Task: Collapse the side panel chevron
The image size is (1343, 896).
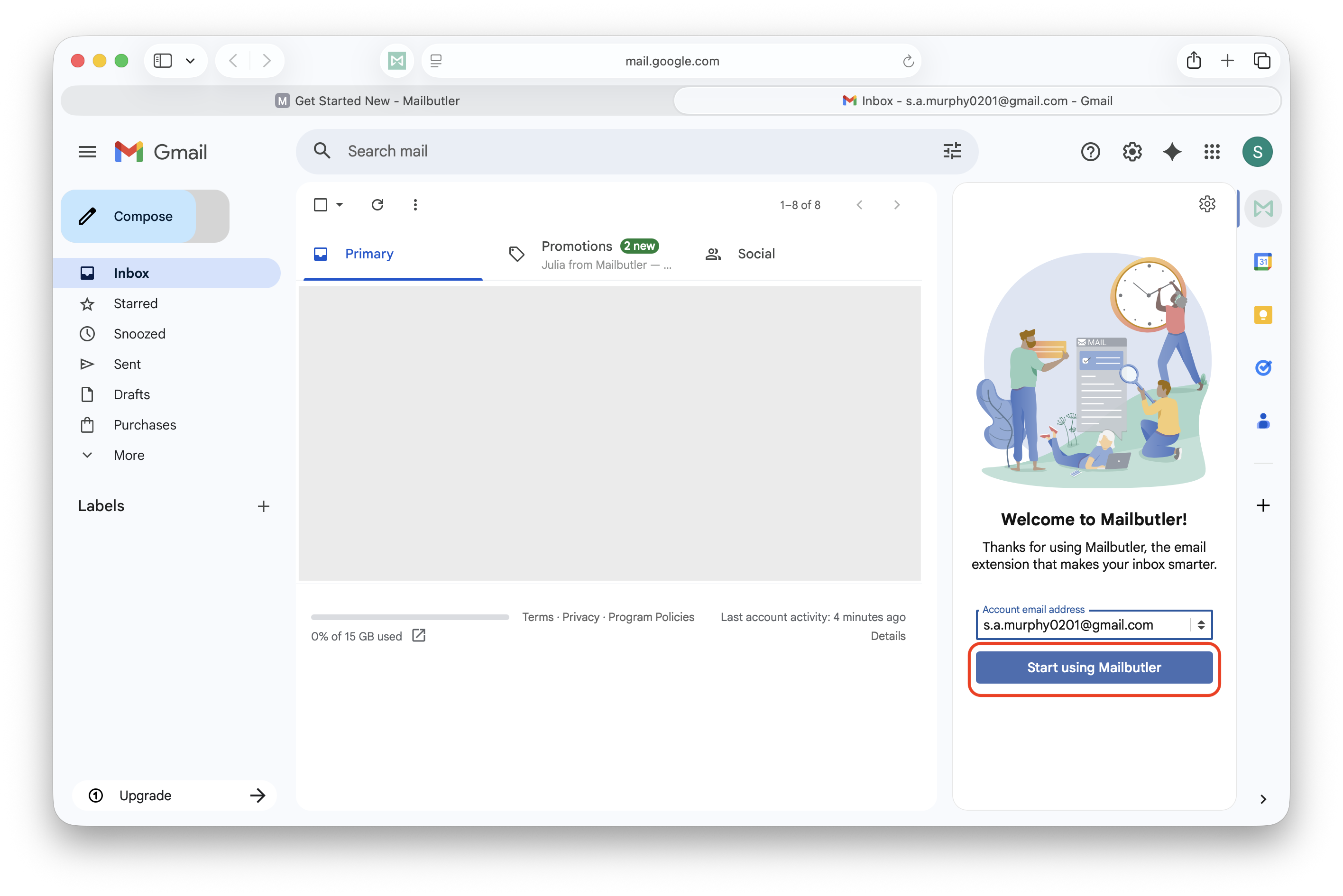Action: tap(1262, 799)
